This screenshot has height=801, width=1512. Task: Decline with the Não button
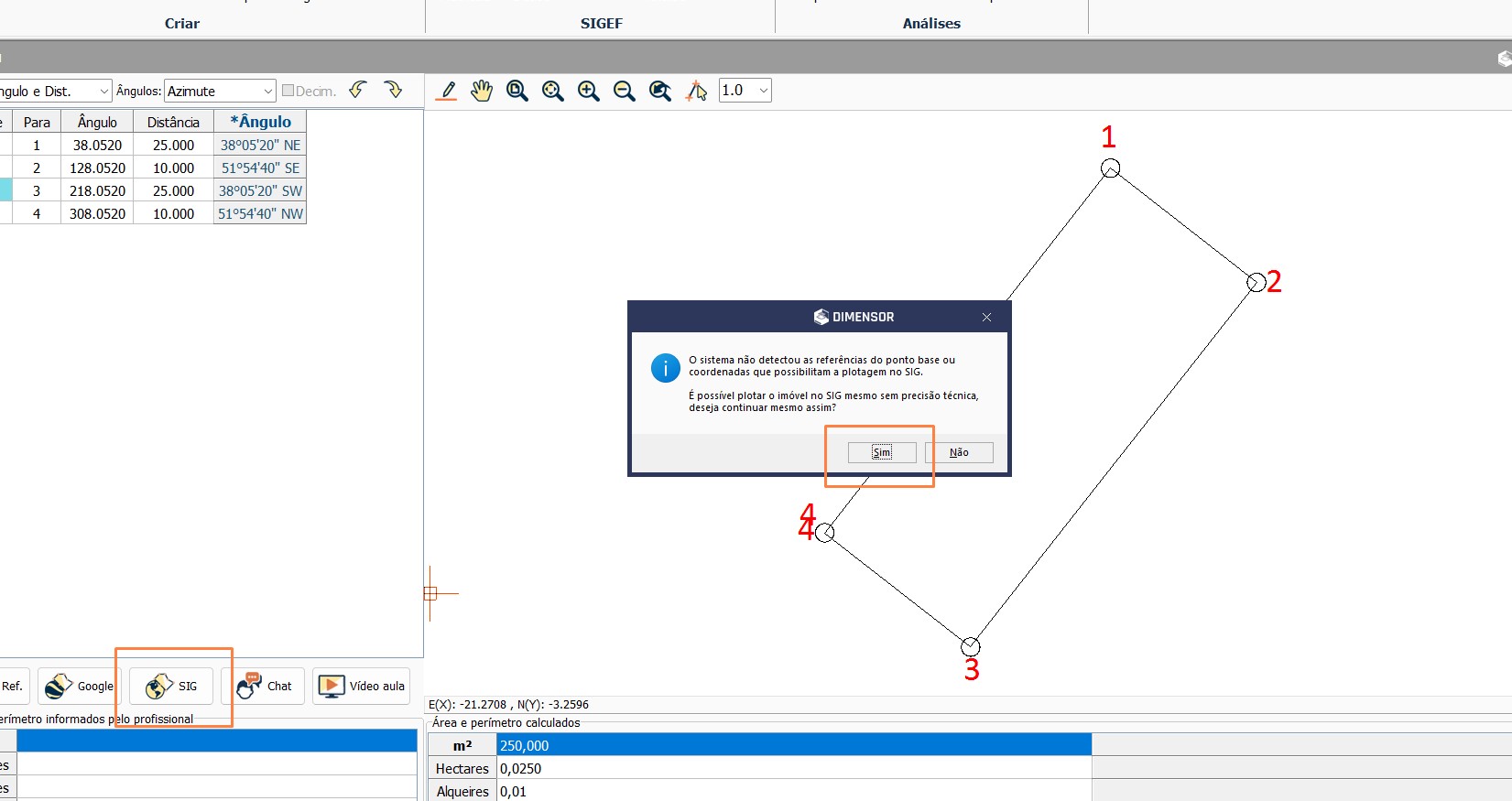coord(959,452)
